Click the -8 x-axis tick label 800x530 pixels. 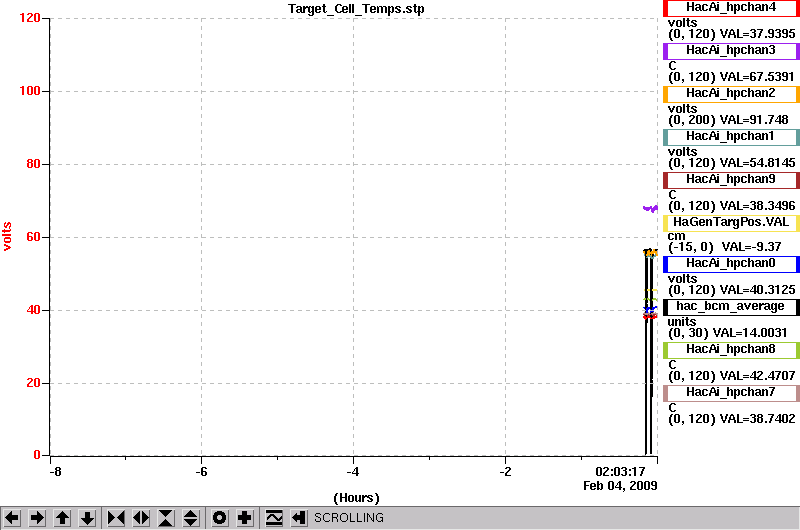coord(55,471)
